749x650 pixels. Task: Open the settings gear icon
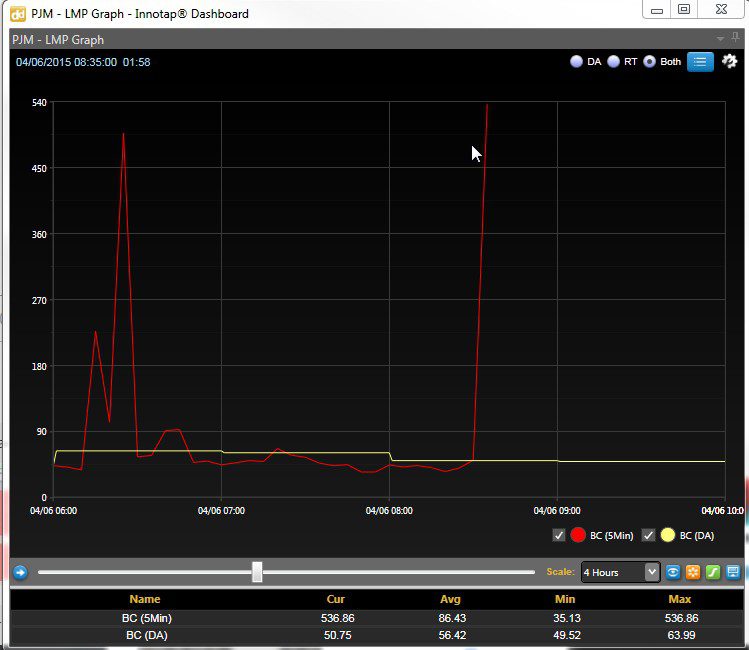[729, 61]
